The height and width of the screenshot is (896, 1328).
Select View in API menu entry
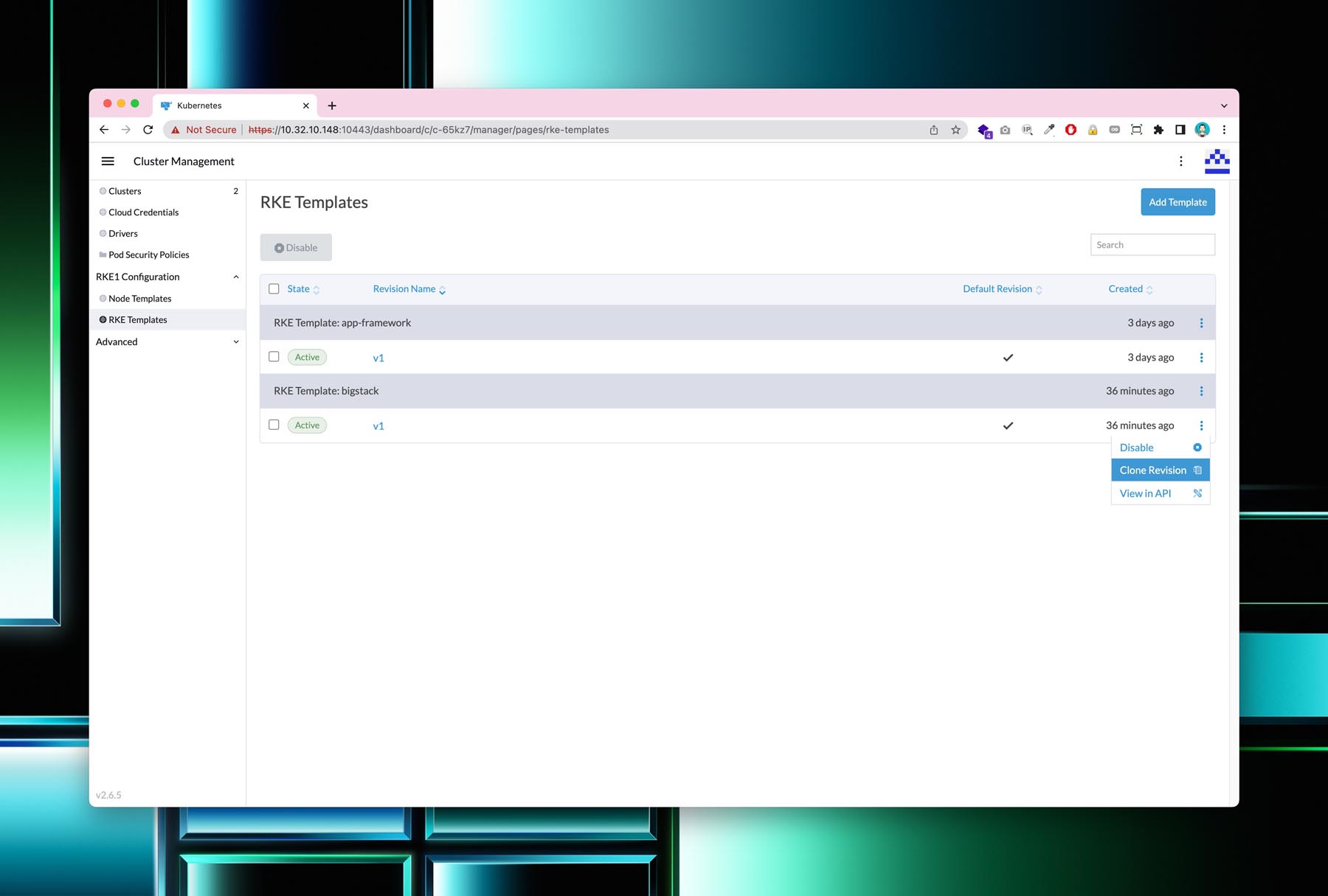click(x=1160, y=493)
